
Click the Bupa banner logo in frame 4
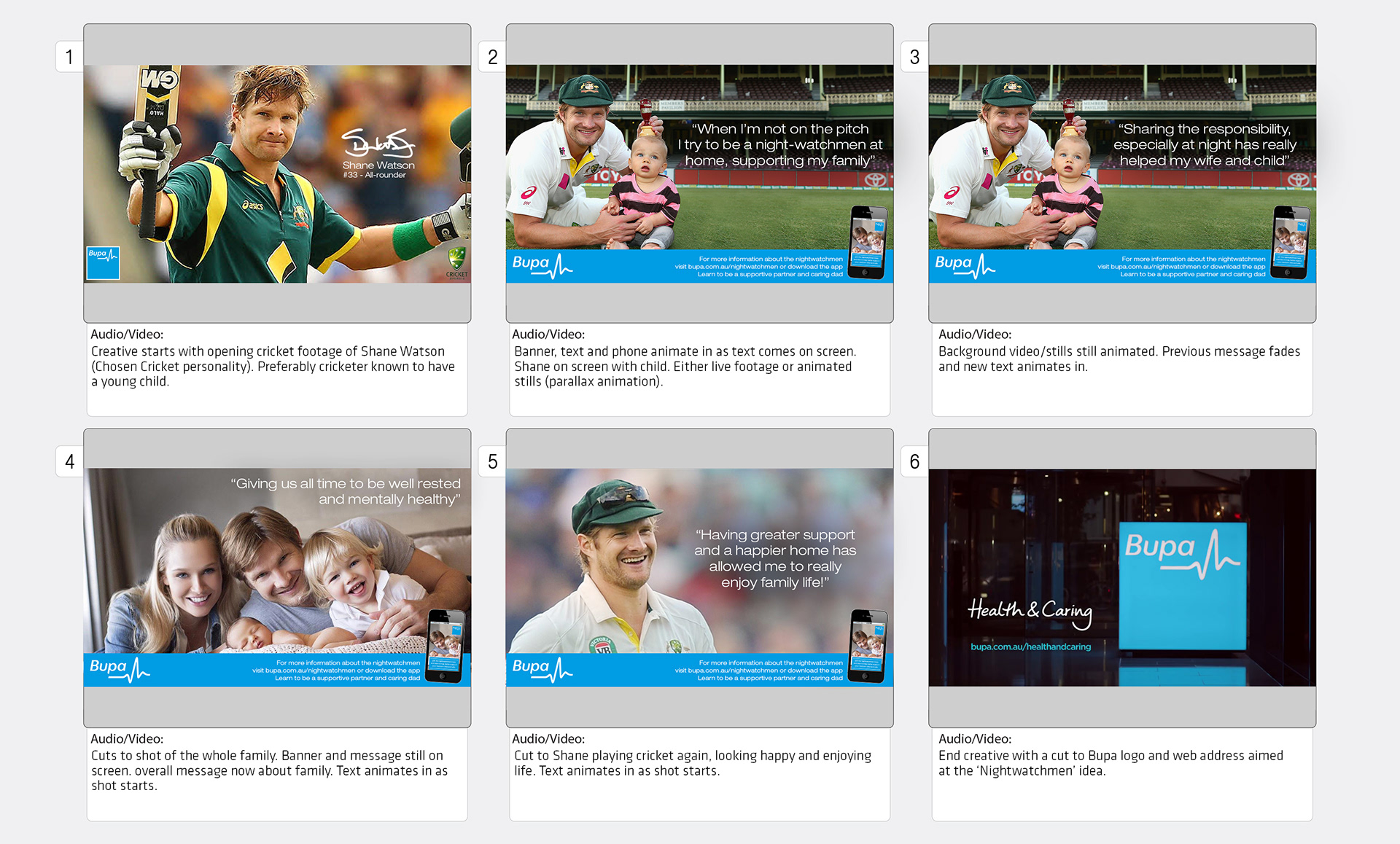120,670
